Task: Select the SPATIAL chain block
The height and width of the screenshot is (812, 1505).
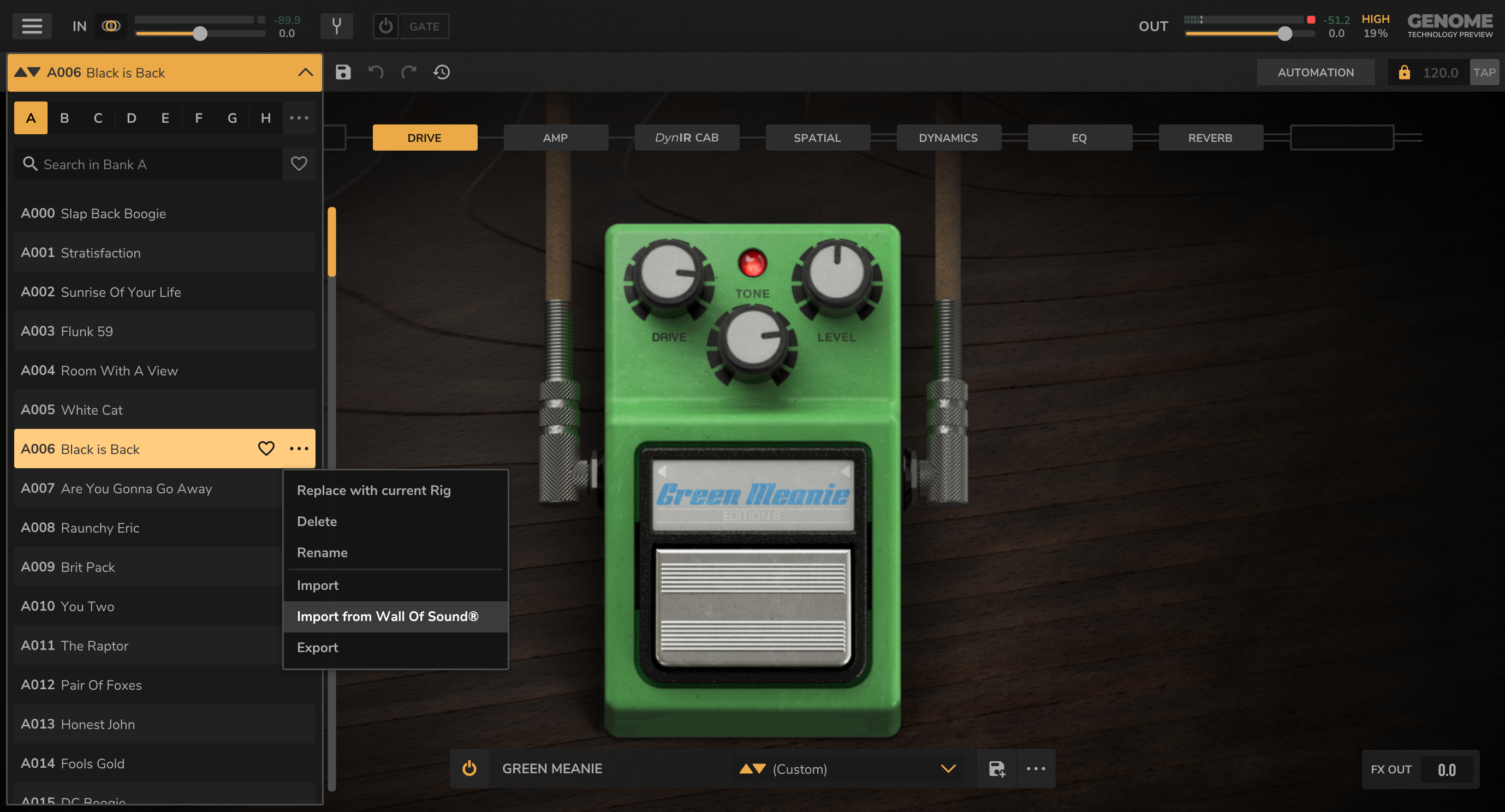Action: coord(817,138)
